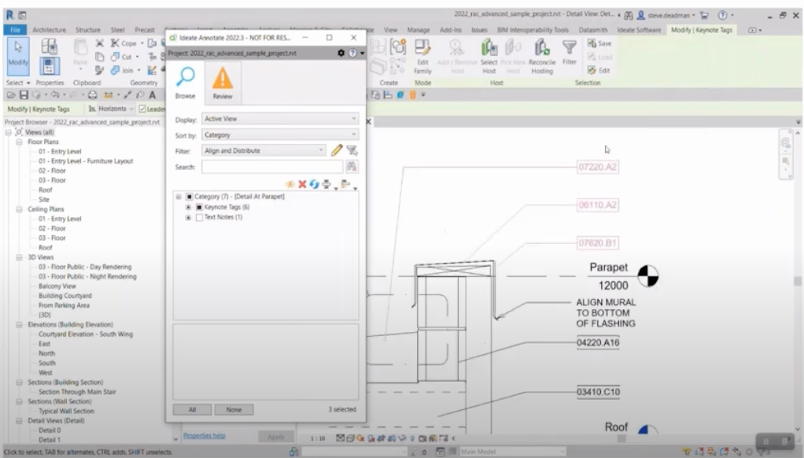Click the Open folder icon in the quick access toolbar
The width and height of the screenshot is (804, 458).
click(11, 95)
